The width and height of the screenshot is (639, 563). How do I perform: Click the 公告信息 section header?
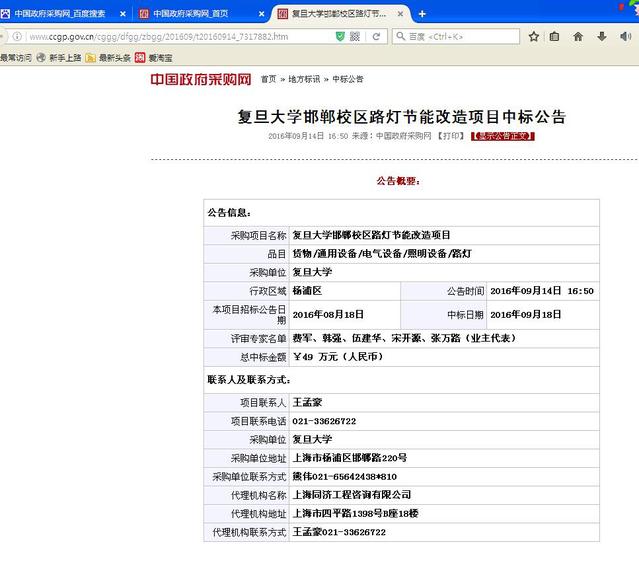pos(229,213)
